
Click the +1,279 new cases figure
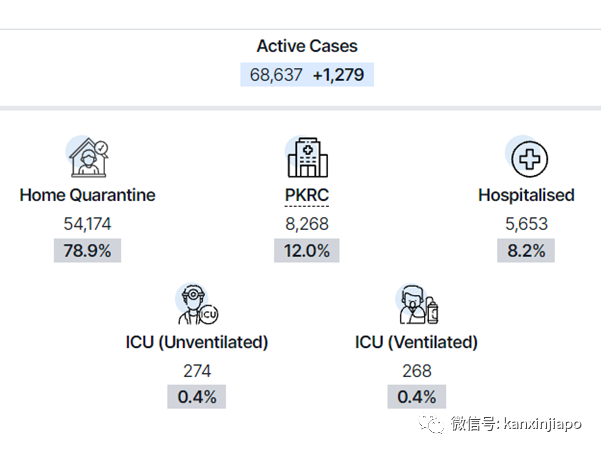pyautogui.click(x=338, y=75)
